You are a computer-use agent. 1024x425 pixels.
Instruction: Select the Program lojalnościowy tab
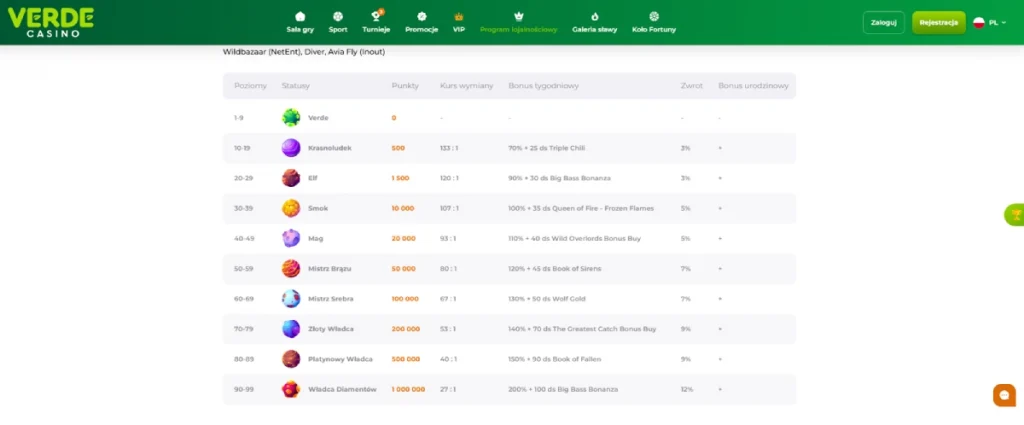pos(518,23)
